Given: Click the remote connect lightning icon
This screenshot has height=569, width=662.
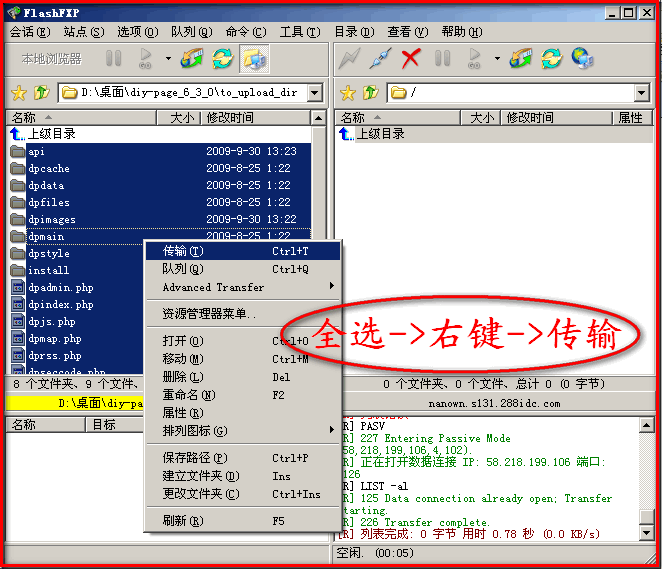Looking at the screenshot, I should [x=350, y=59].
